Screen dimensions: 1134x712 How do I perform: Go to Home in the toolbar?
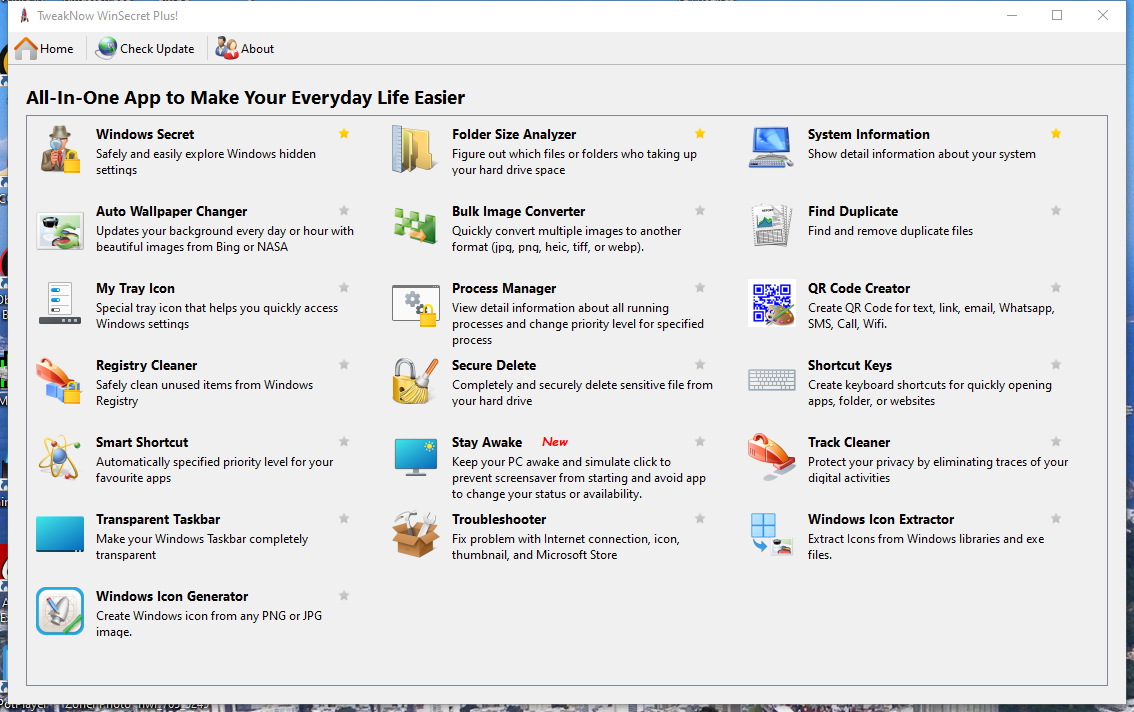pos(44,48)
